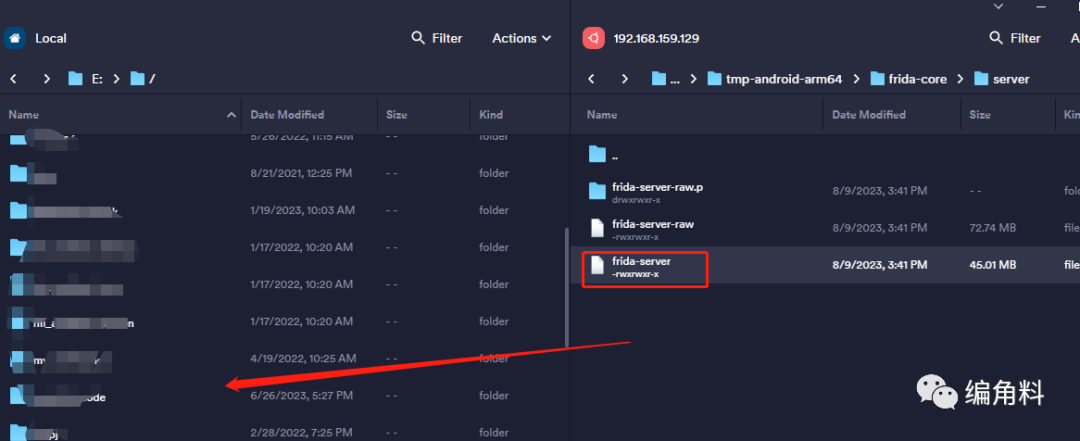The height and width of the screenshot is (441, 1080).
Task: Click the 72.74 MB size cell
Action: 993,228
